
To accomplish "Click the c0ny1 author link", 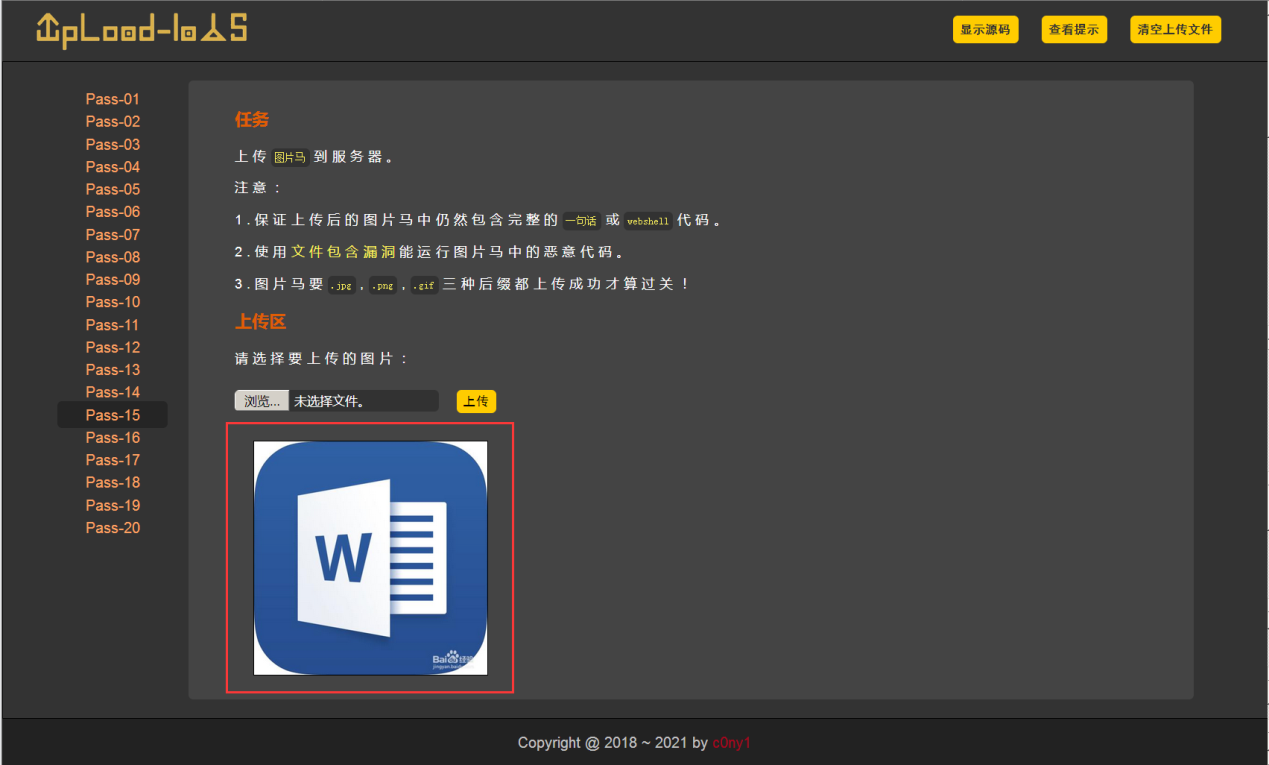I will click(x=732, y=743).
